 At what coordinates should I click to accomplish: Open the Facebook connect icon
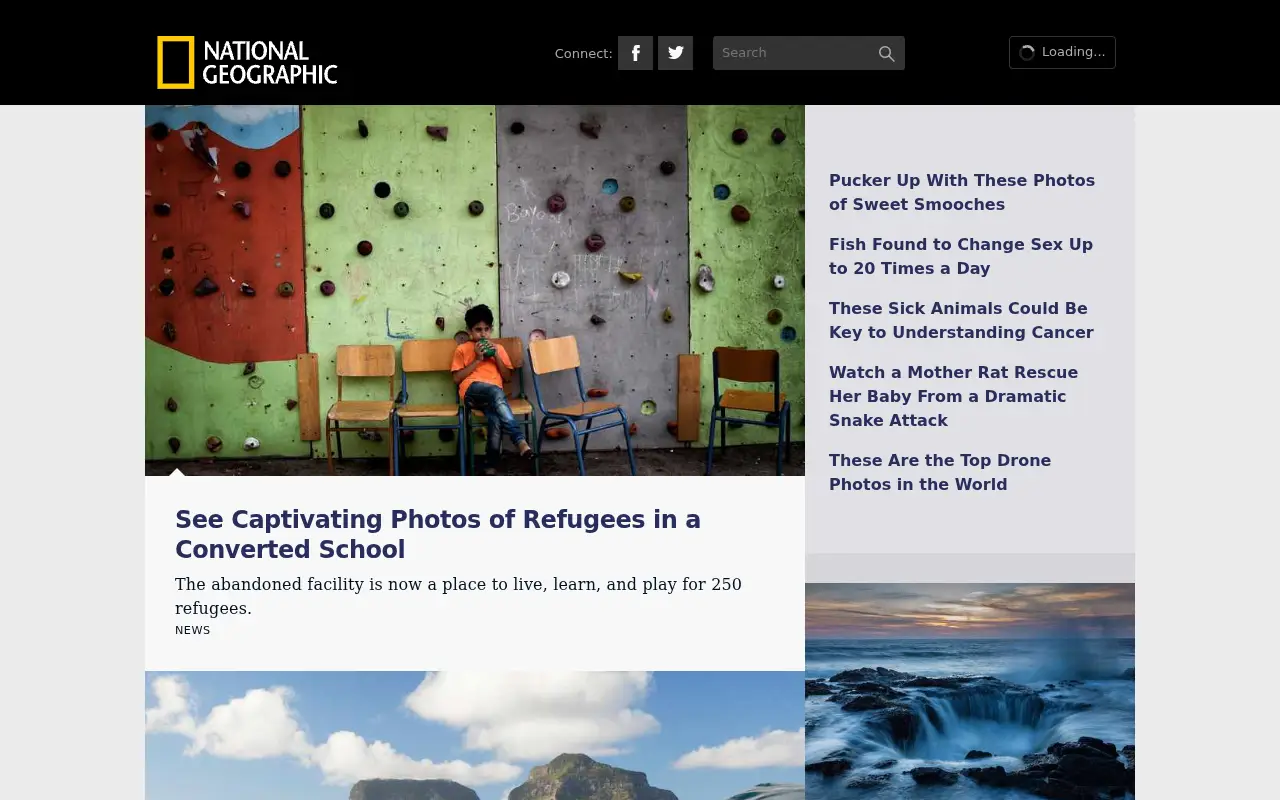pos(635,53)
